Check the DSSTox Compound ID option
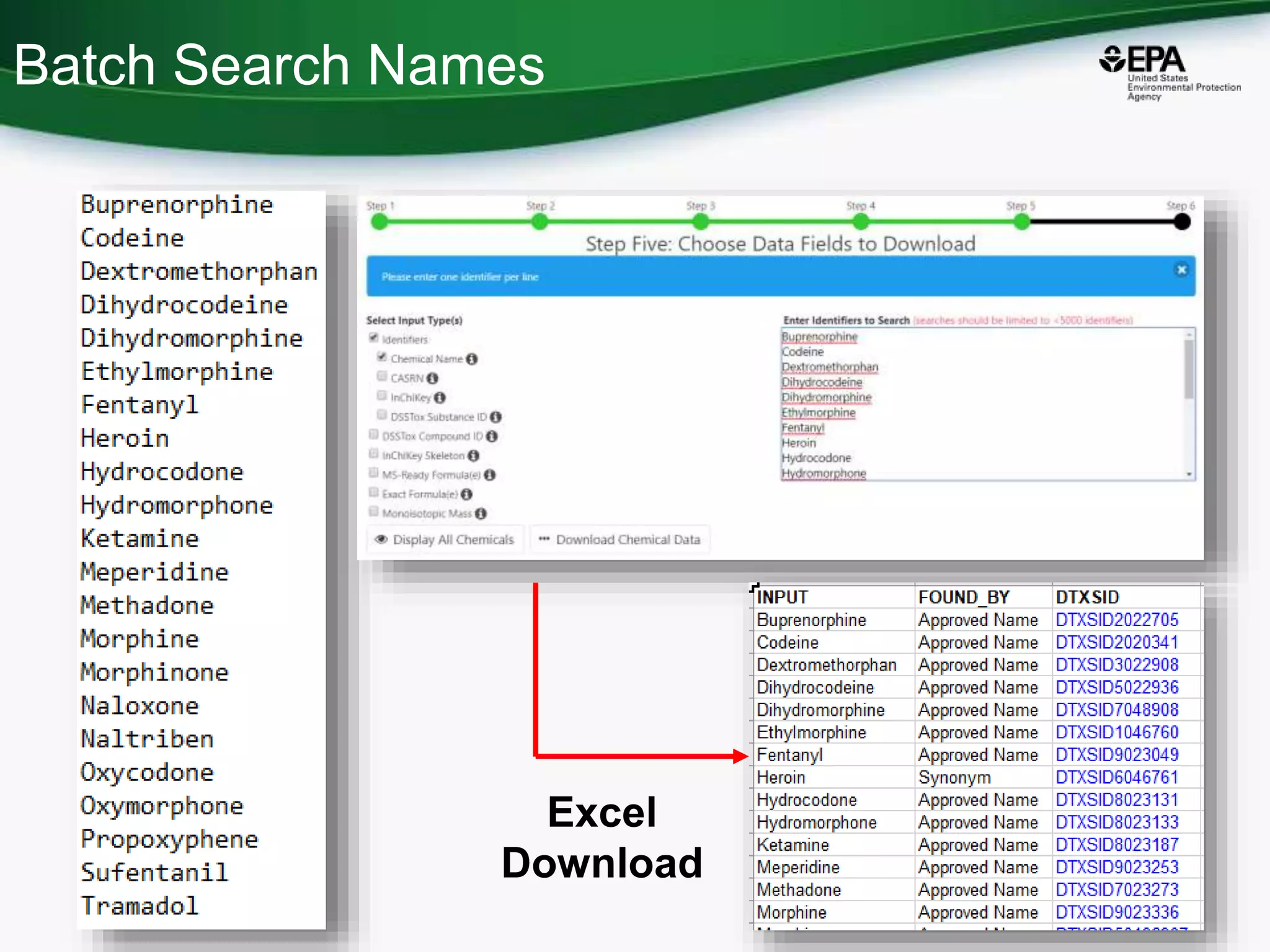This screenshot has height=952, width=1270. click(x=374, y=434)
